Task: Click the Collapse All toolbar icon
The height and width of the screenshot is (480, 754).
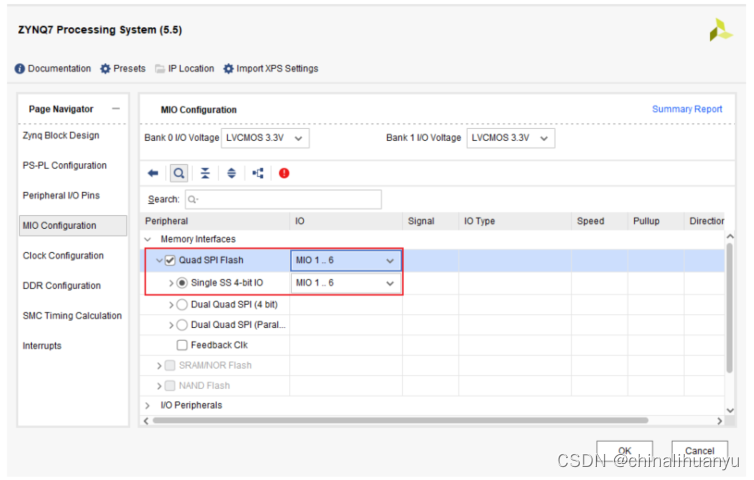Action: coord(205,173)
